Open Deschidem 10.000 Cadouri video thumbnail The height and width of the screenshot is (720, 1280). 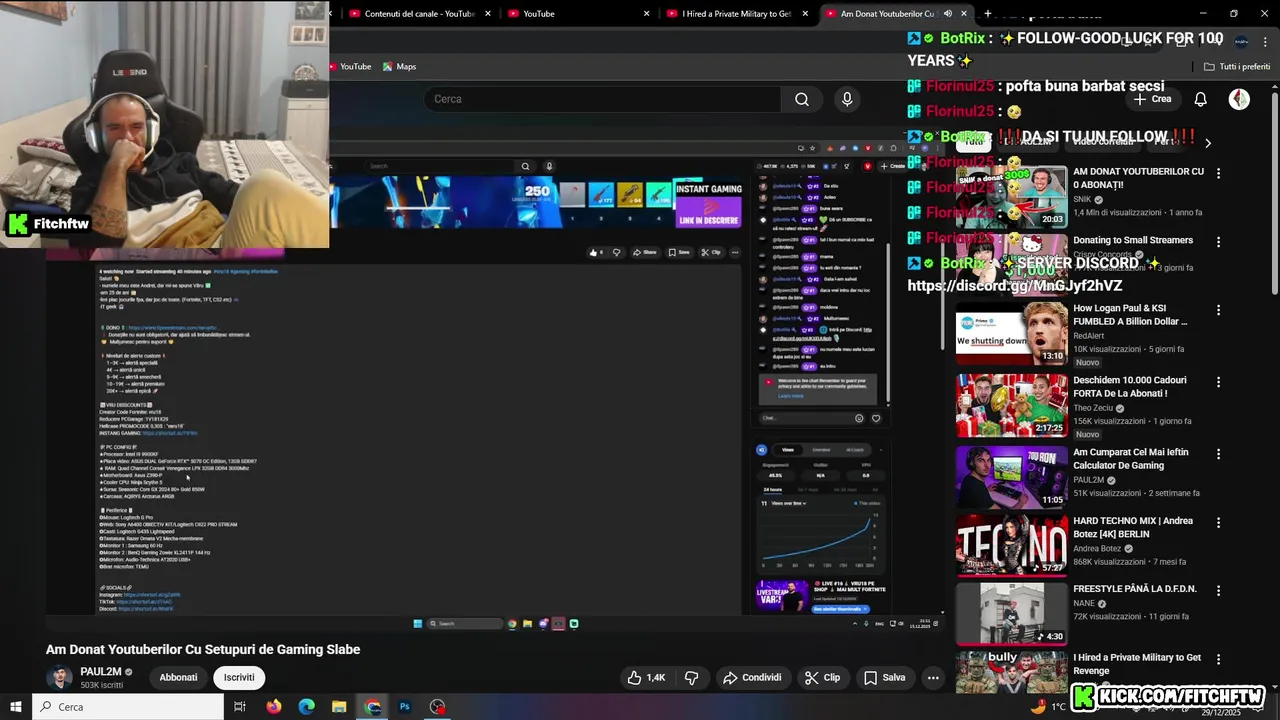pyautogui.click(x=1011, y=406)
